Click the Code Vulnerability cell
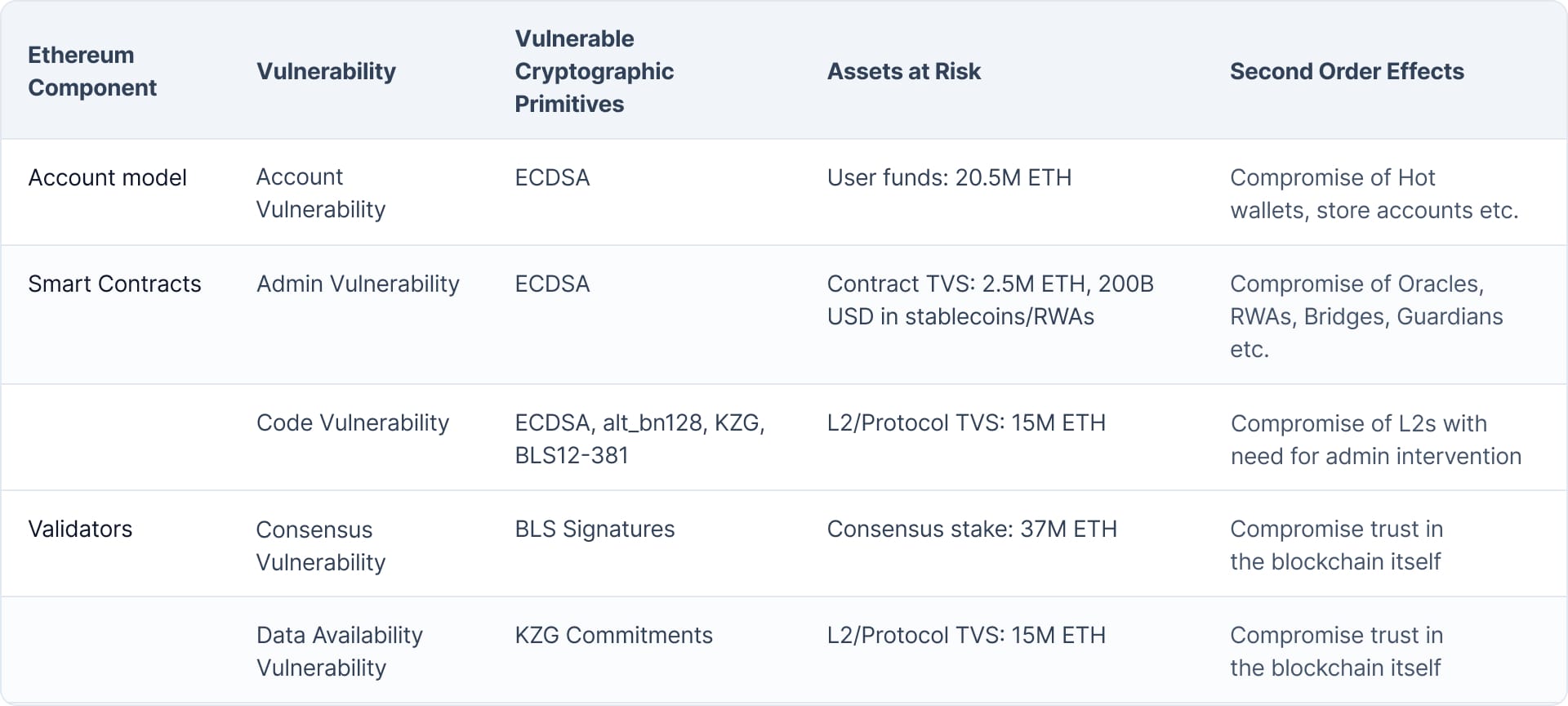 353,422
